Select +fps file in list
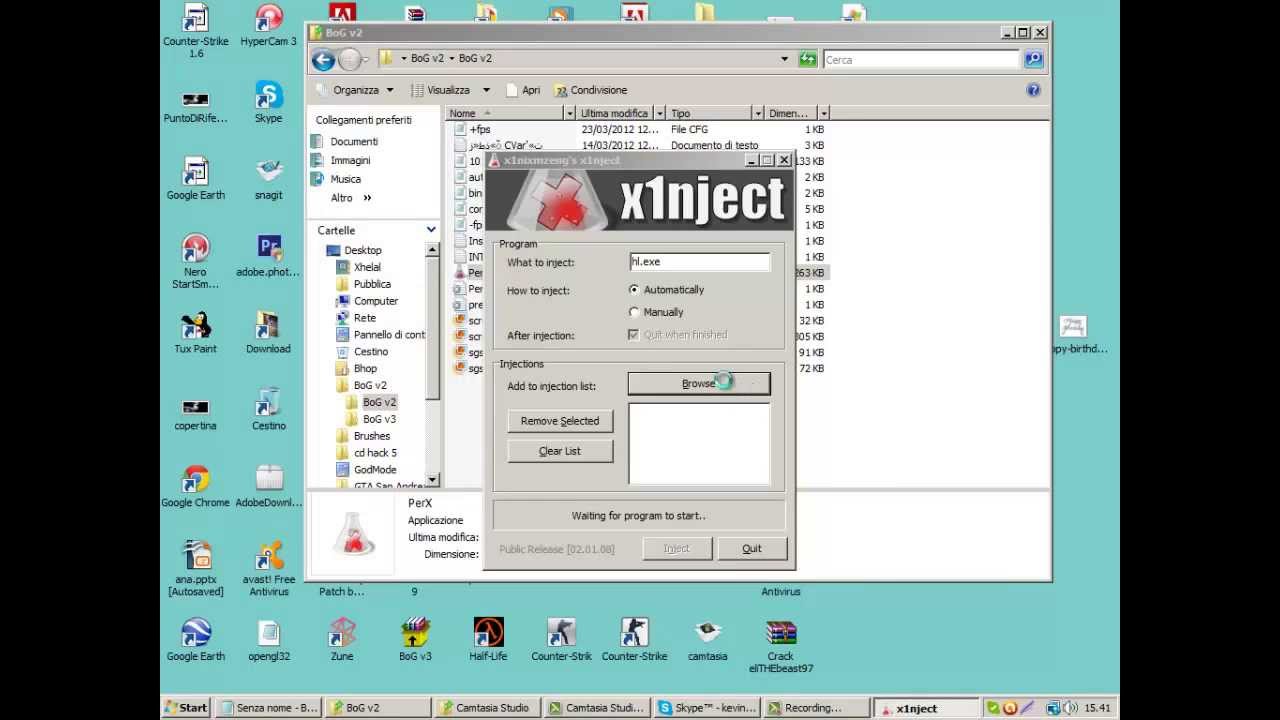 479,130
